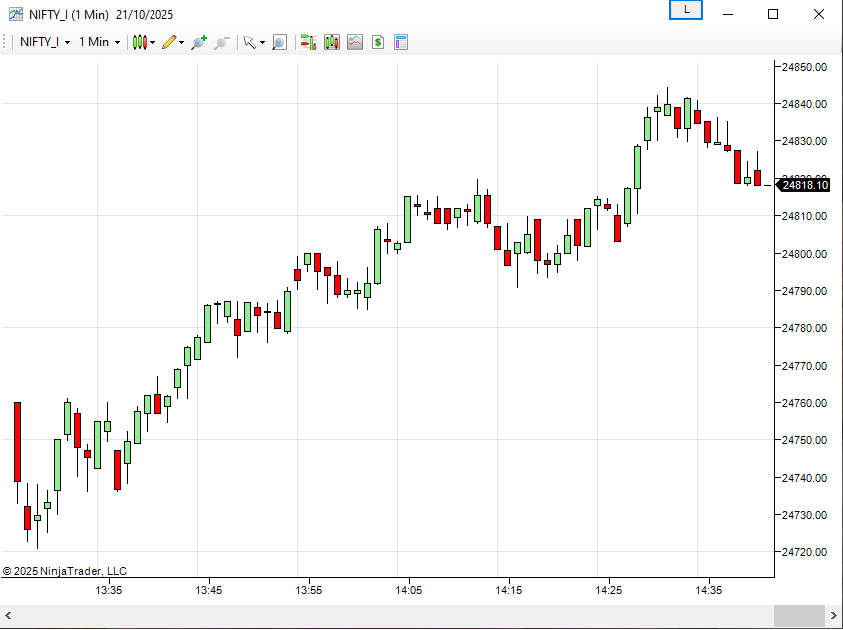Click the zoom in icon

[x=199, y=42]
